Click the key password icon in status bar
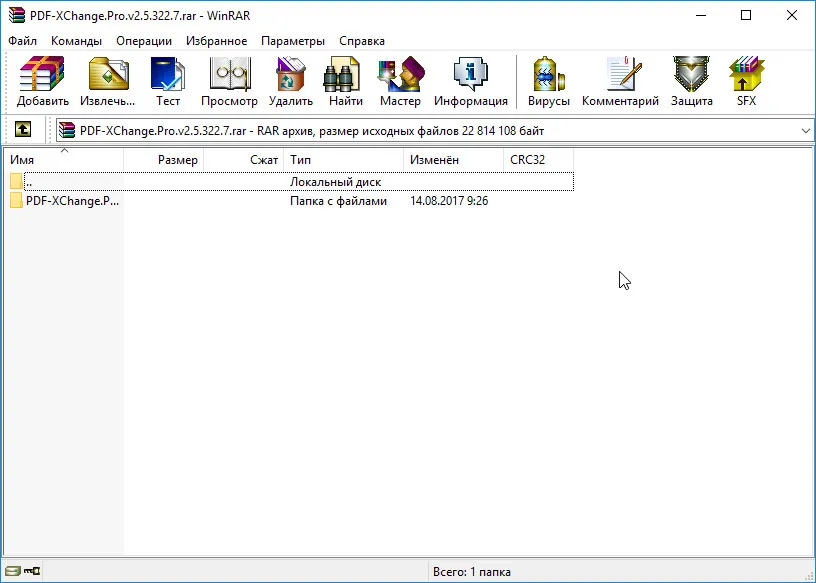 pyautogui.click(x=32, y=571)
